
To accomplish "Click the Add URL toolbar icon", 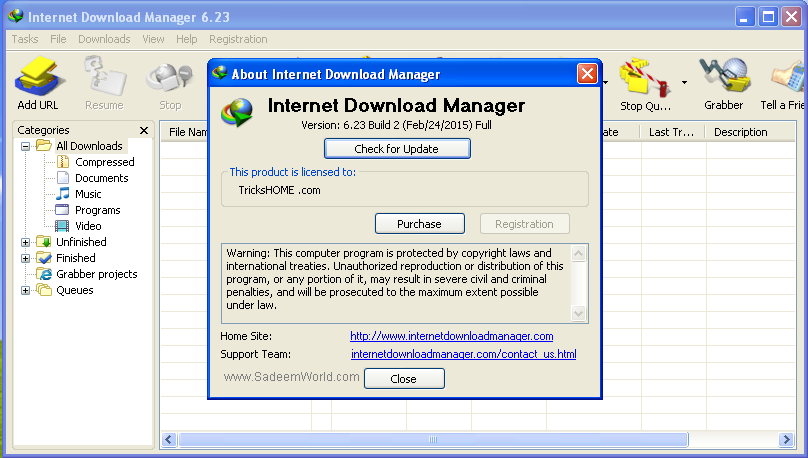I will (x=39, y=76).
